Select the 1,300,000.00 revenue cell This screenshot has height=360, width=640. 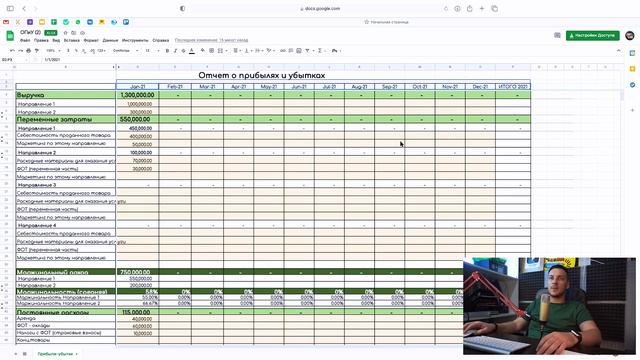[x=137, y=95]
